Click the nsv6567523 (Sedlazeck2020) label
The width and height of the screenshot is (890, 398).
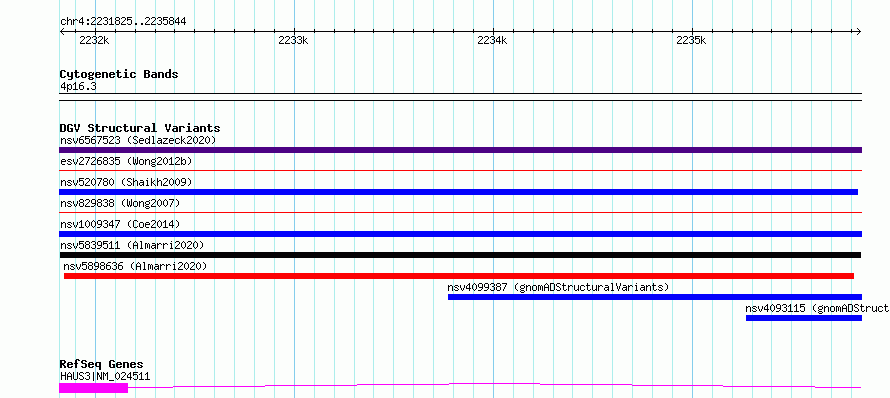pyautogui.click(x=138, y=140)
